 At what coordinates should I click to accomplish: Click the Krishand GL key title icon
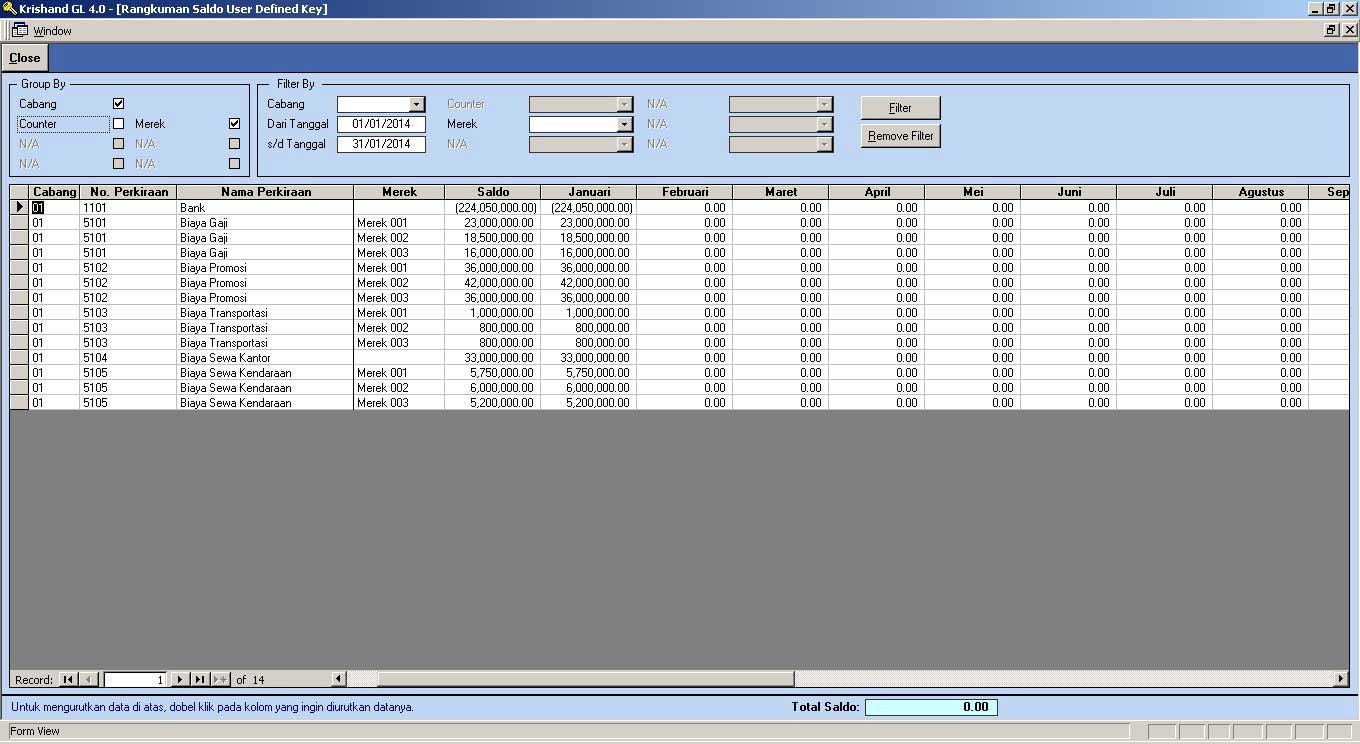9,9
